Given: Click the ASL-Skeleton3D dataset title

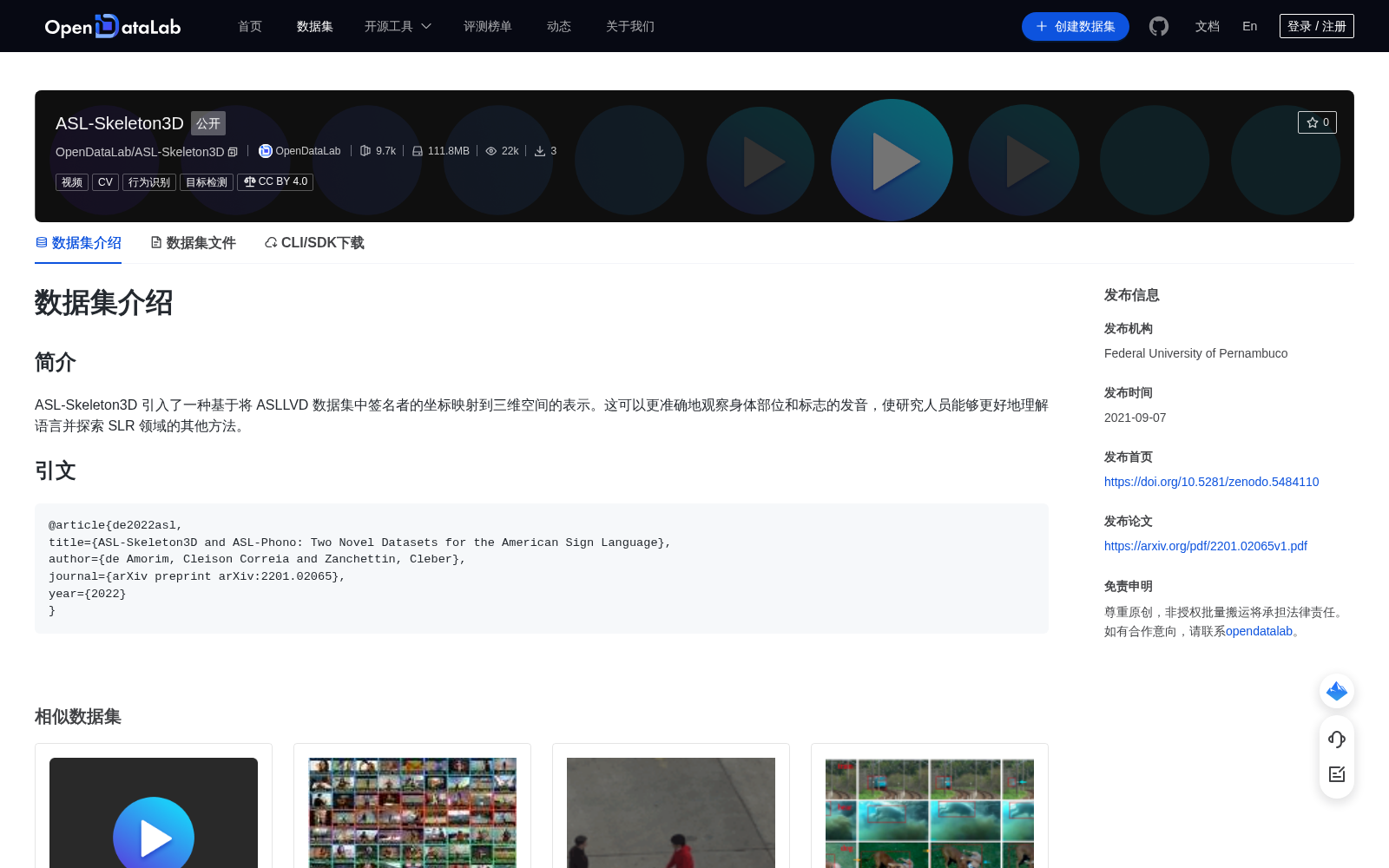Looking at the screenshot, I should pos(120,123).
